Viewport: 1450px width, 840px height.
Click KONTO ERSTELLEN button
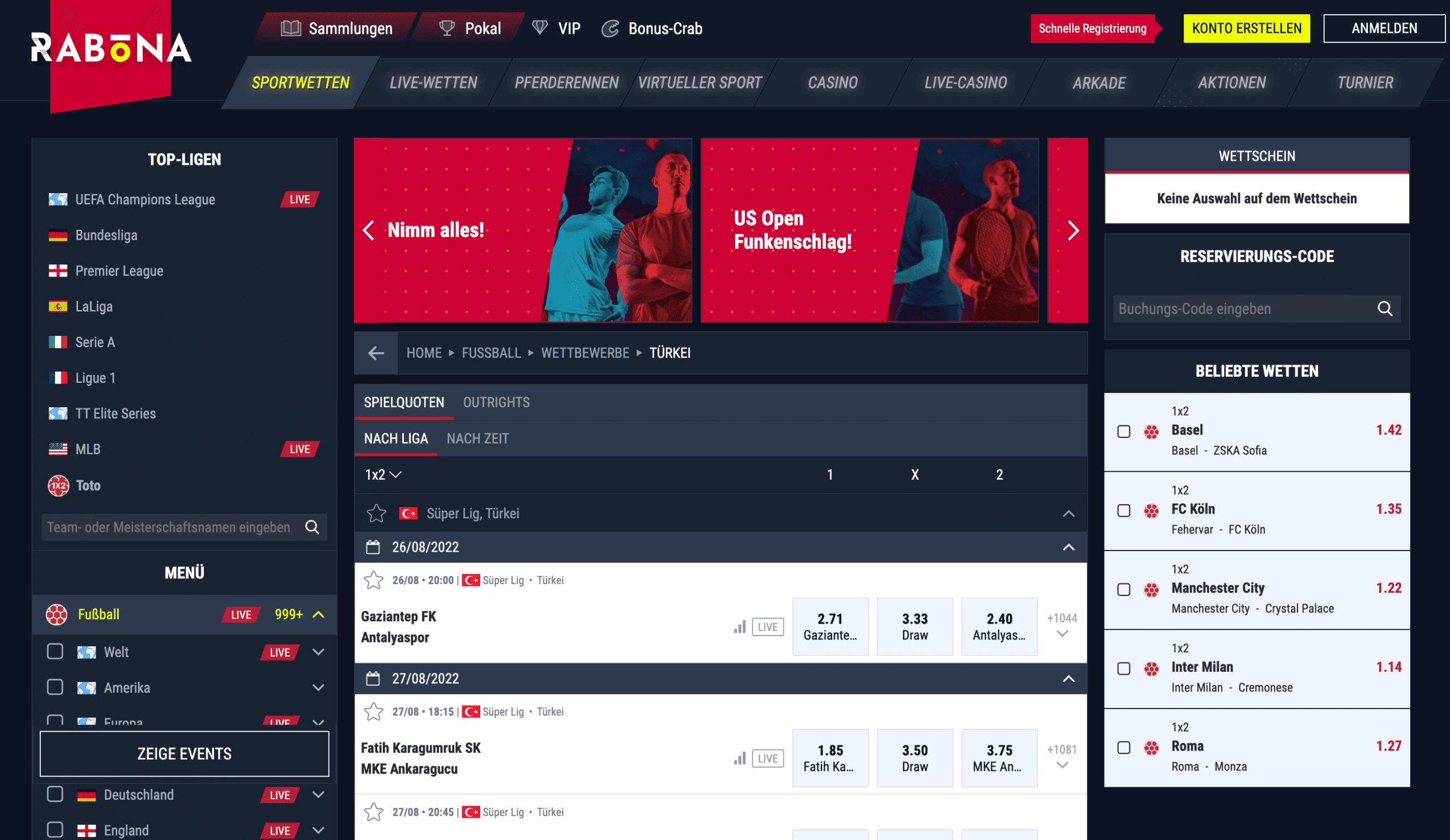click(1246, 28)
